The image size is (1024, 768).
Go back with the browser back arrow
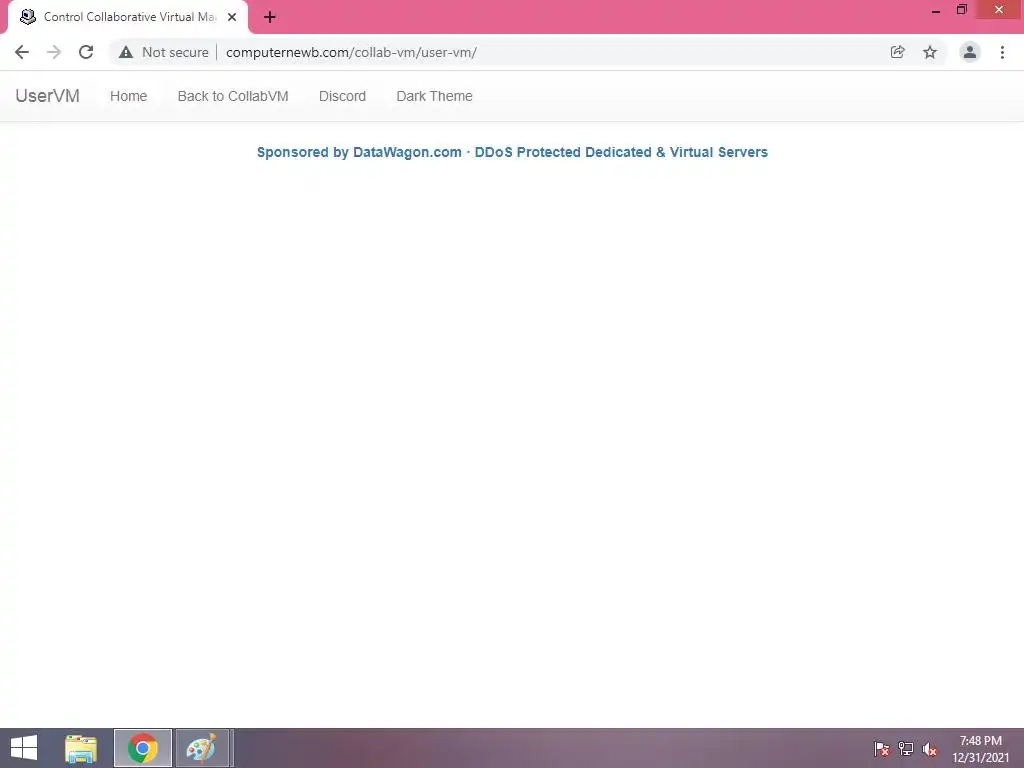[x=22, y=52]
